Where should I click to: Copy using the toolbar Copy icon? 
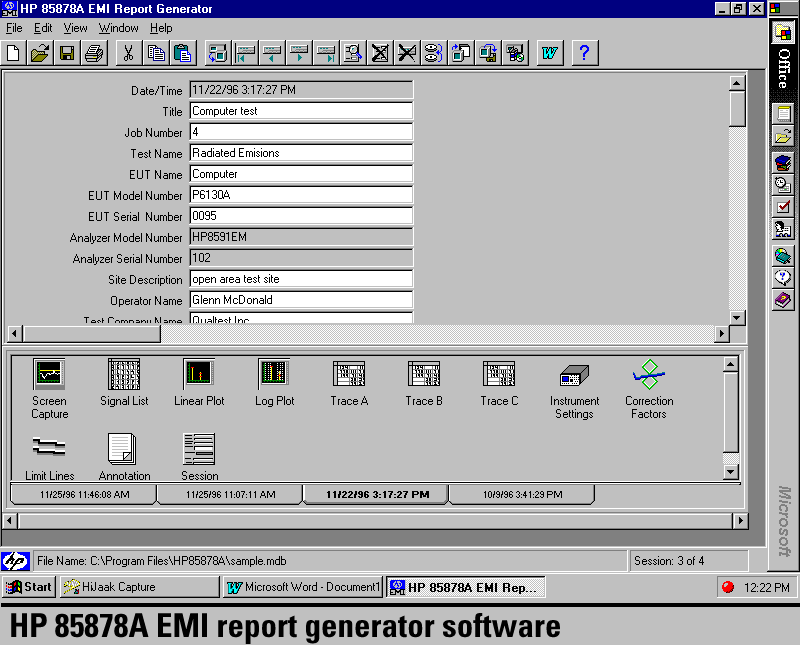coord(156,53)
